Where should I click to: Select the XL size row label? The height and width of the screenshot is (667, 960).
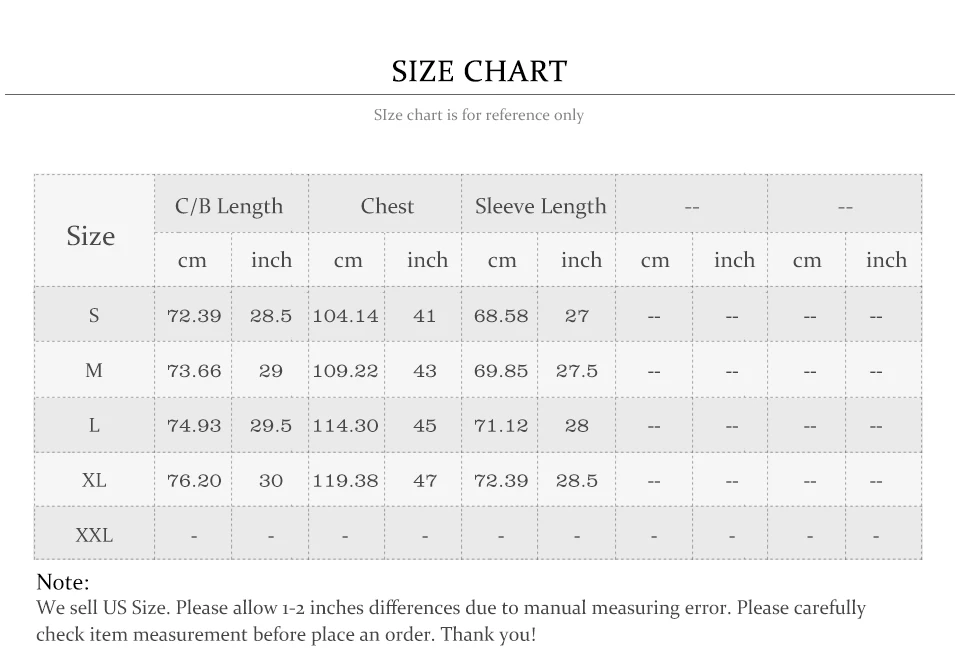click(x=94, y=480)
